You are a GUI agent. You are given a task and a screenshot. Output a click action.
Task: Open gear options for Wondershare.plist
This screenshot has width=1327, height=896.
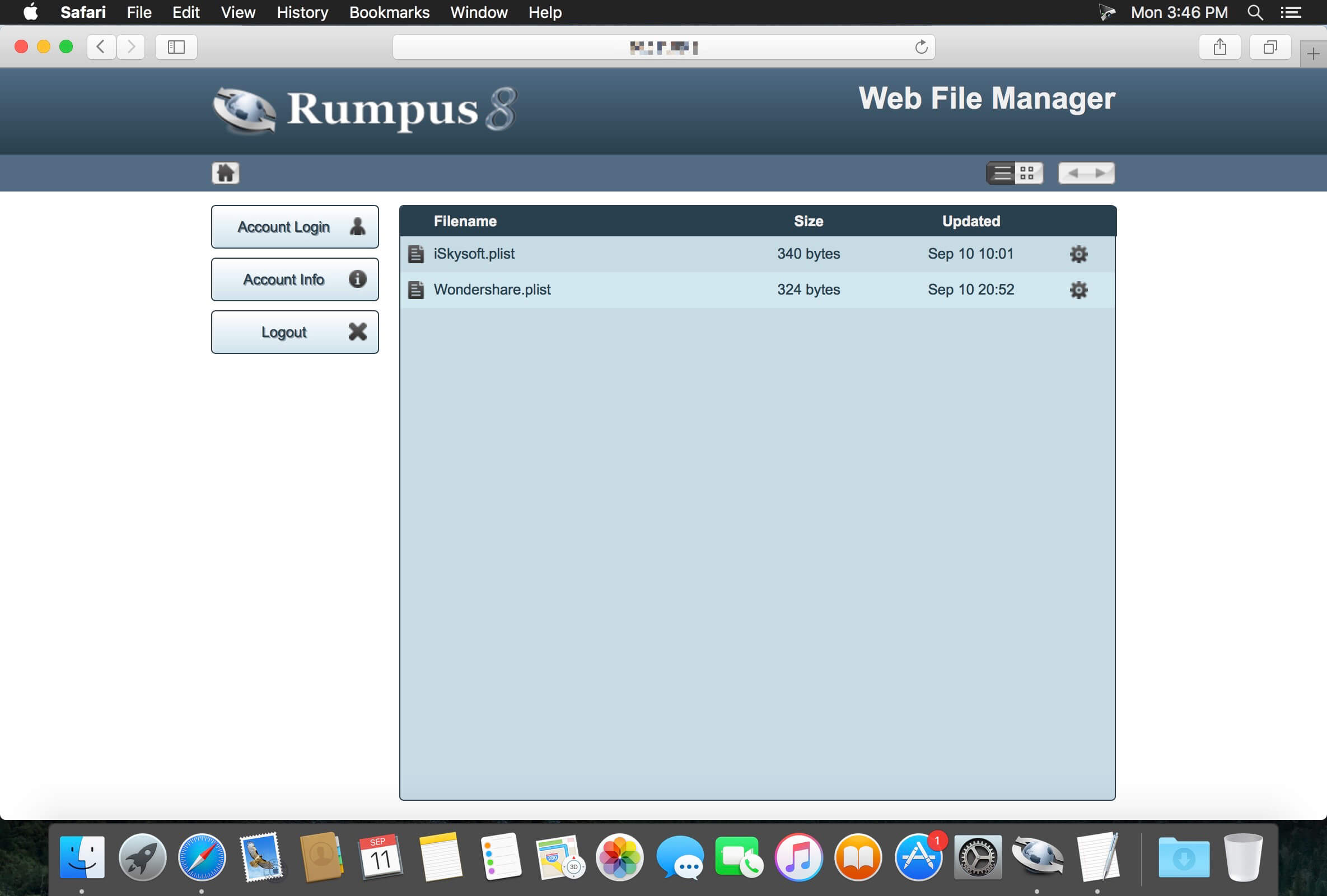point(1078,290)
